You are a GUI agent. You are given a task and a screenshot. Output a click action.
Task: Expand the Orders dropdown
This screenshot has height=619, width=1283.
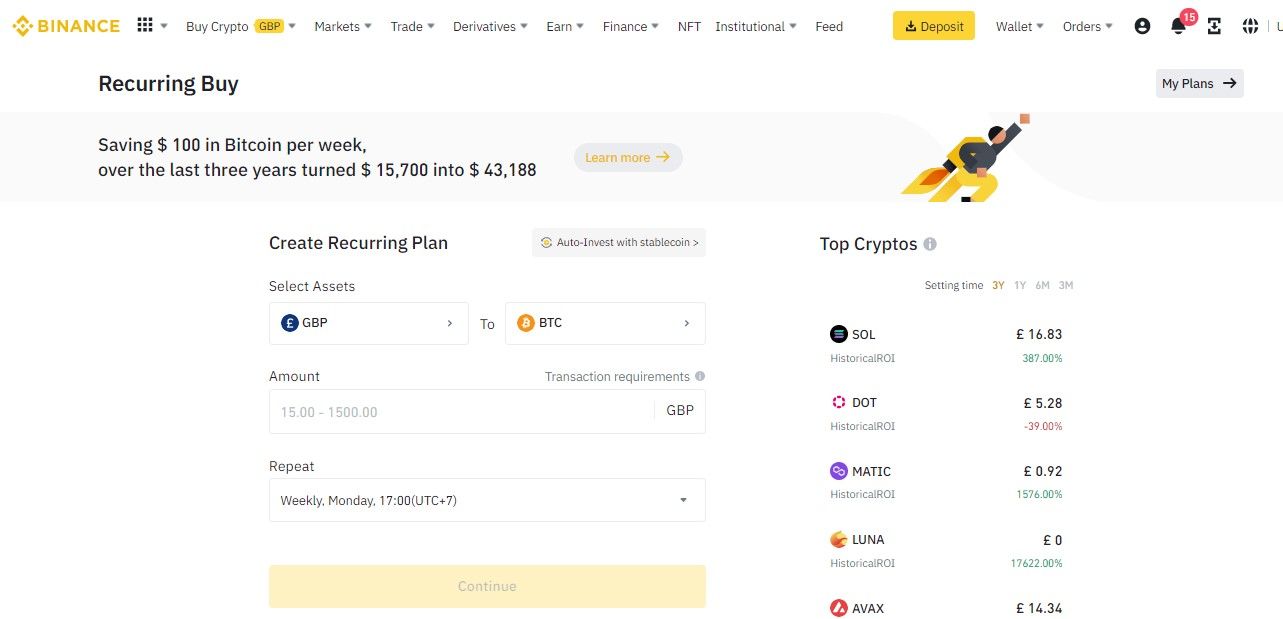(x=1088, y=27)
